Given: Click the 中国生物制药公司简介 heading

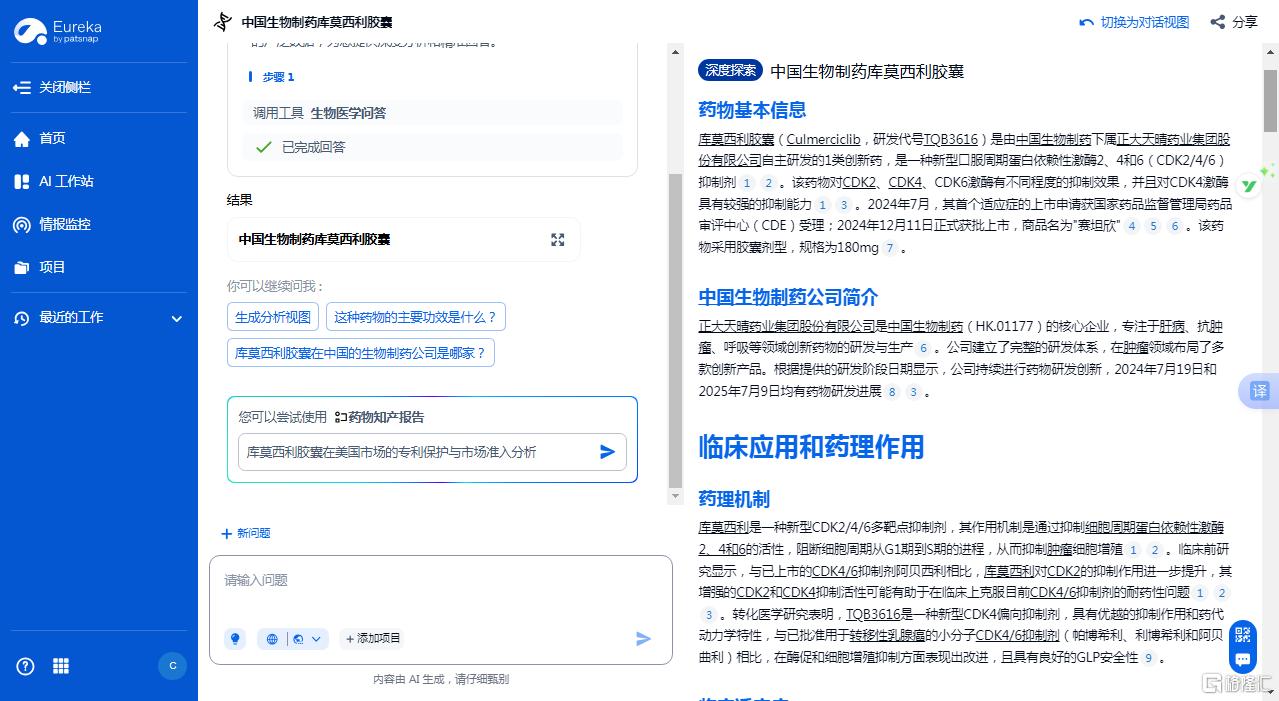Looking at the screenshot, I should [788, 297].
